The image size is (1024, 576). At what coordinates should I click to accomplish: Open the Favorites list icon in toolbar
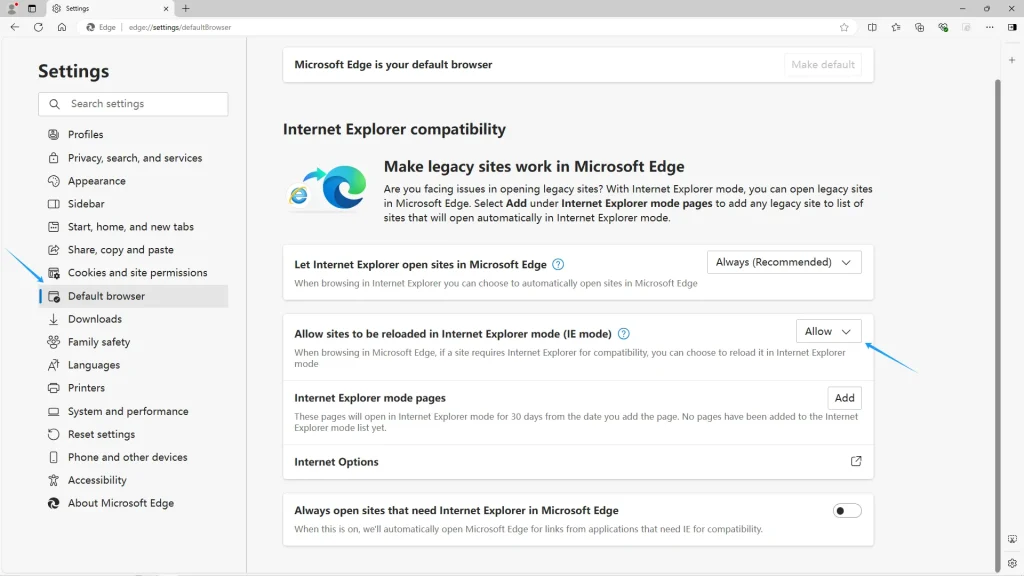[896, 27]
